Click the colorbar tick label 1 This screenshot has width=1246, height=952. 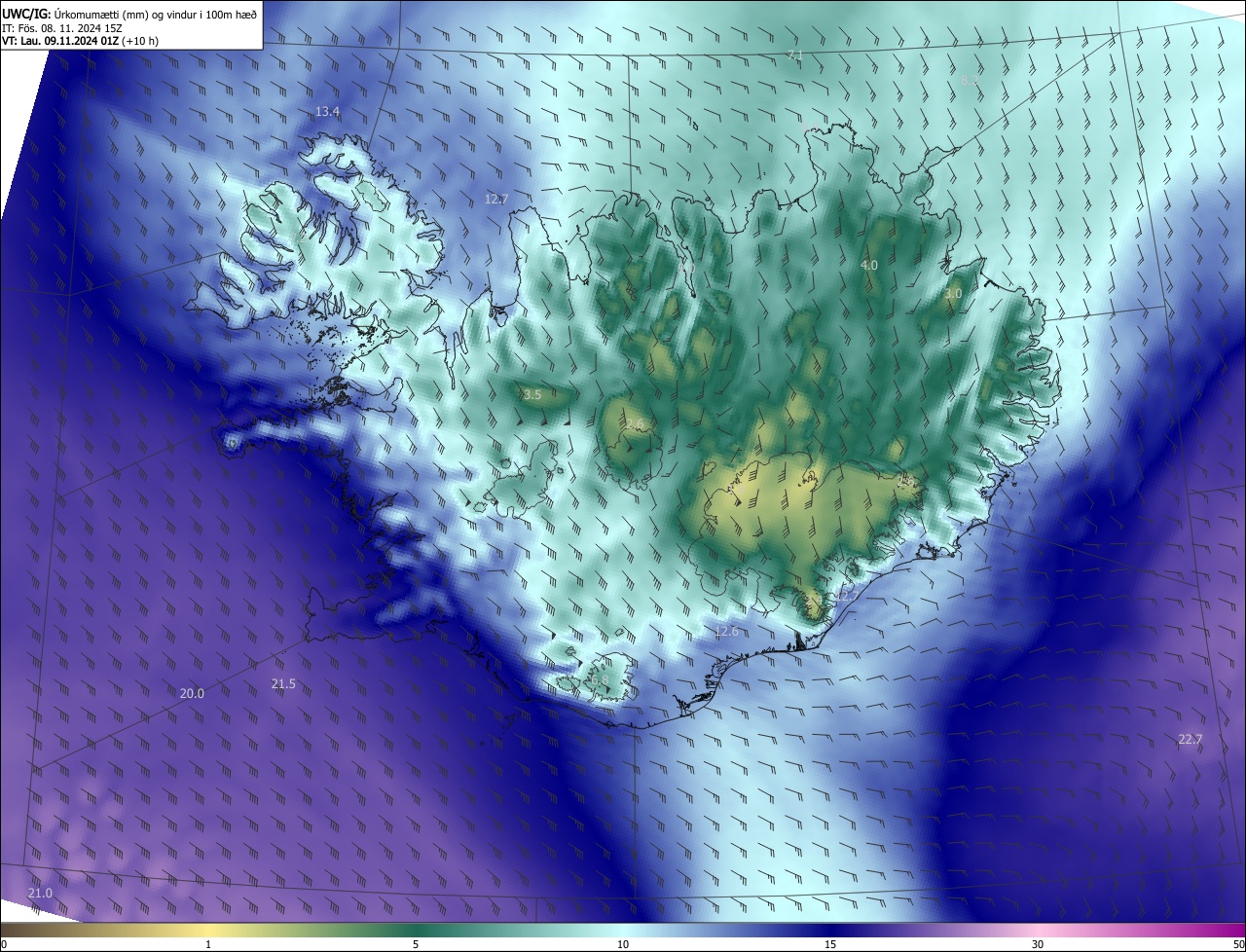(x=208, y=944)
